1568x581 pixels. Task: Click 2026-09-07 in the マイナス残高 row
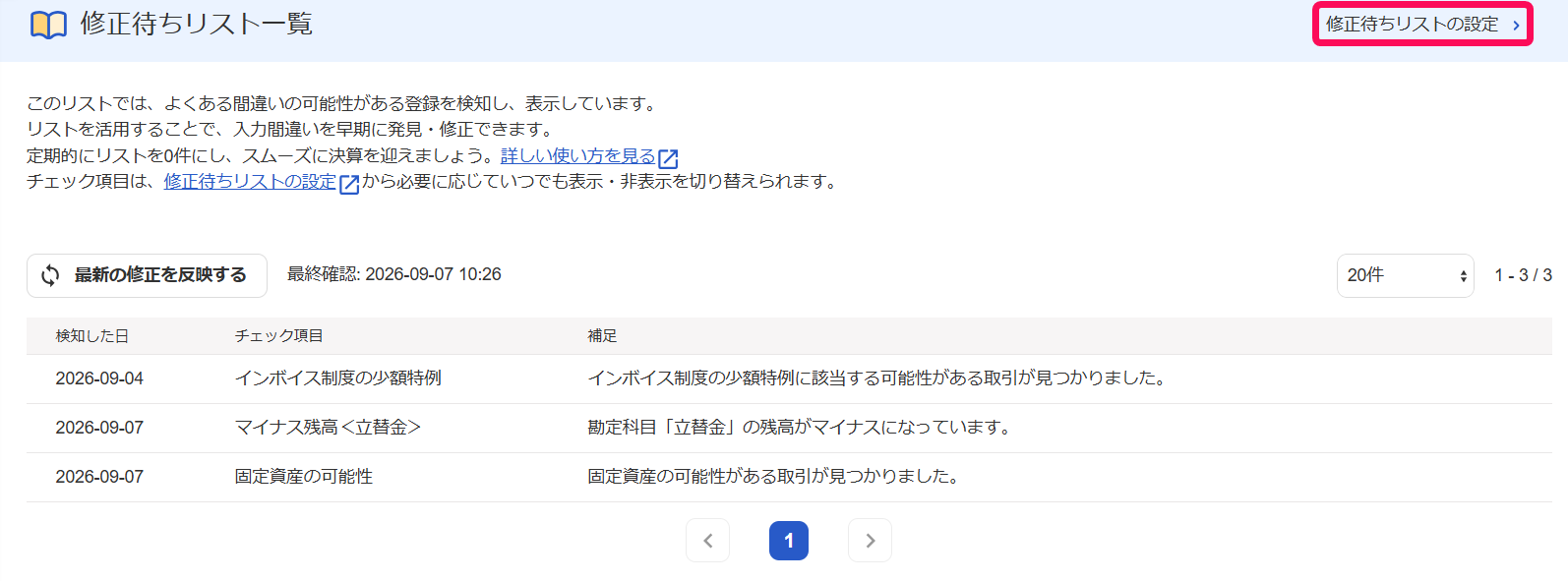click(x=99, y=428)
